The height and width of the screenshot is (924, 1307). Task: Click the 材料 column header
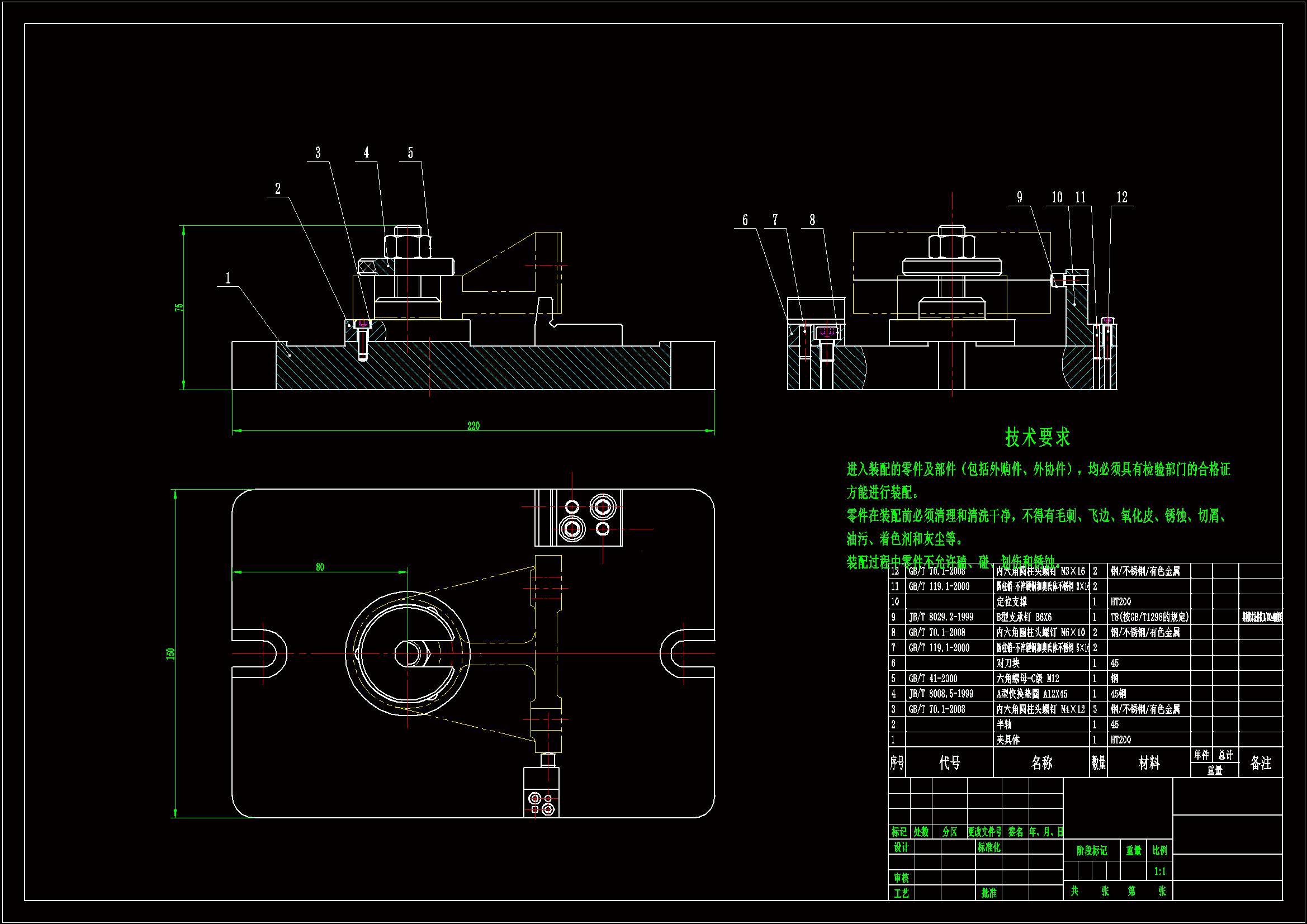point(1148,762)
